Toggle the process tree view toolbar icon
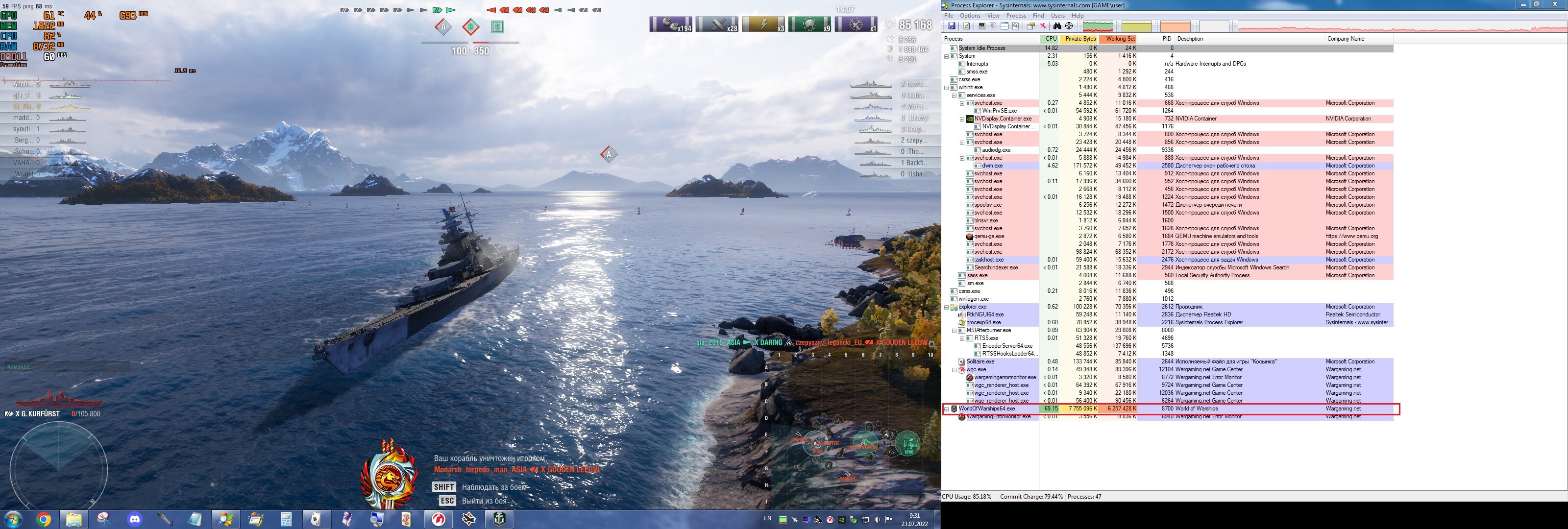Image resolution: width=1568 pixels, height=529 pixels. [x=993, y=26]
